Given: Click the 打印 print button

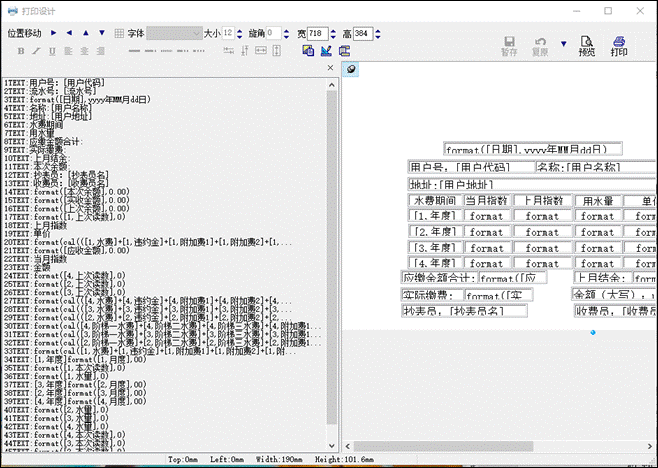Looking at the screenshot, I should pyautogui.click(x=619, y=46).
